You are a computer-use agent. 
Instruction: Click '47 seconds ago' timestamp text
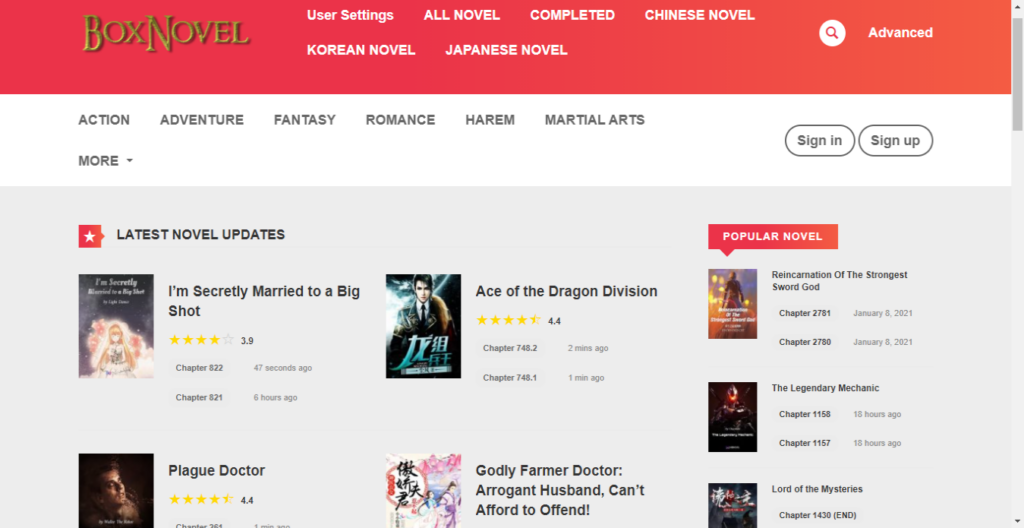[x=283, y=368]
